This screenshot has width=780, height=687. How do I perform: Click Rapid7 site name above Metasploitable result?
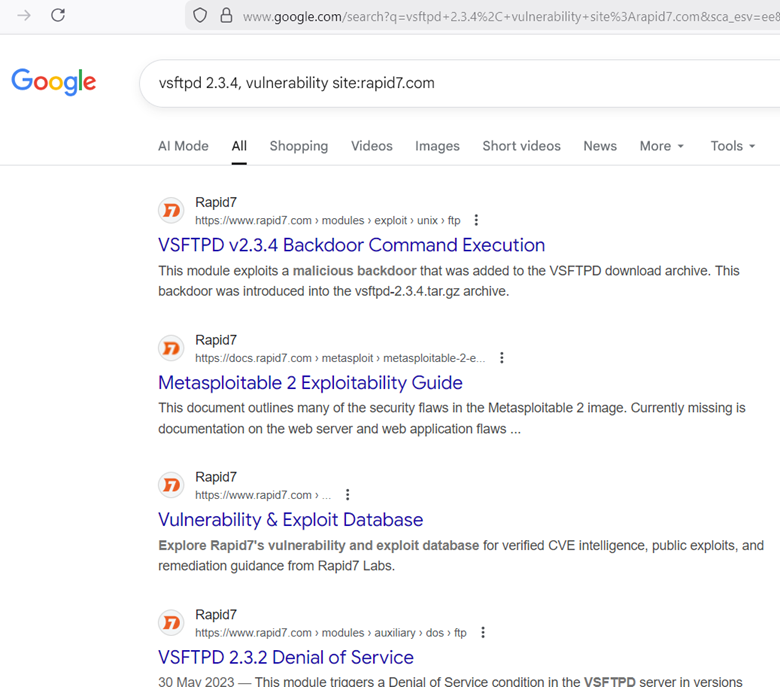click(216, 340)
